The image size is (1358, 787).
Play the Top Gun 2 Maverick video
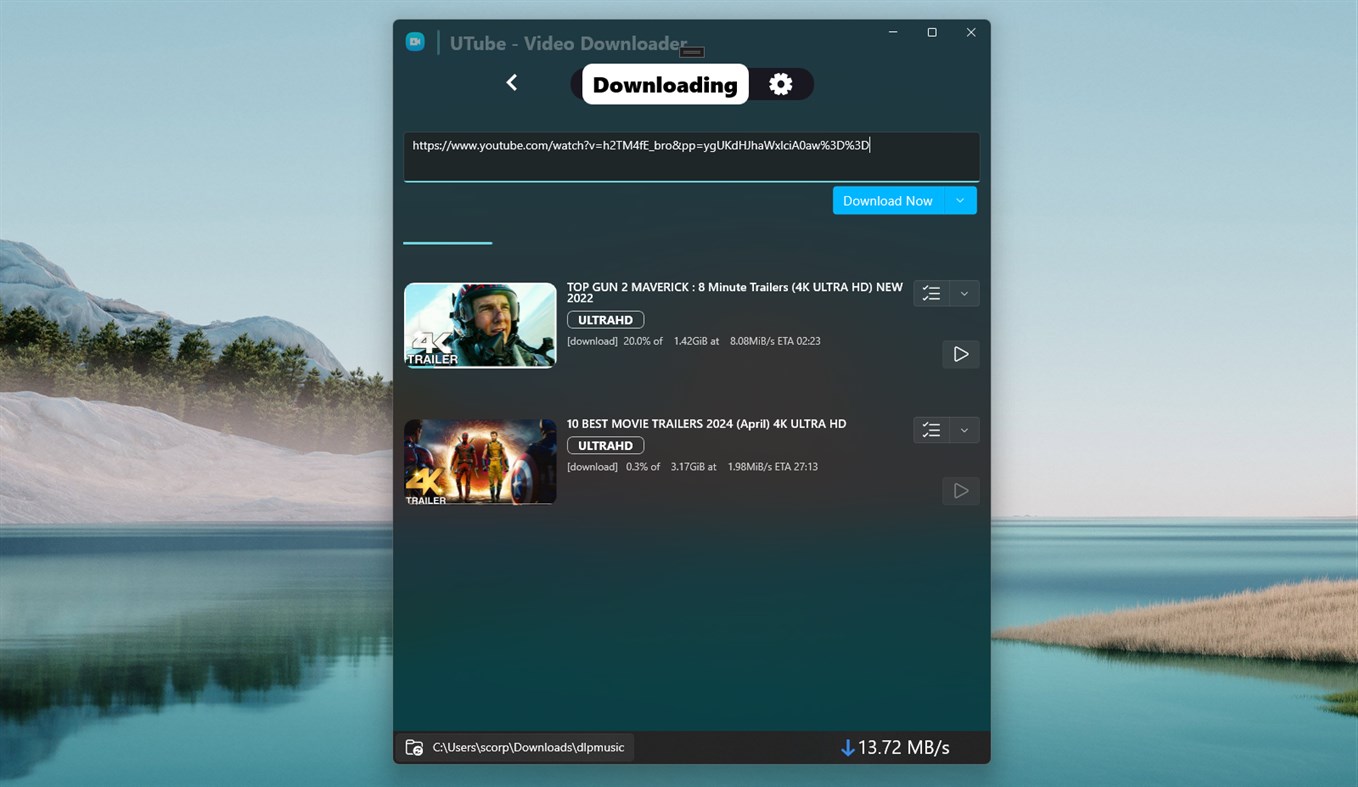960,354
